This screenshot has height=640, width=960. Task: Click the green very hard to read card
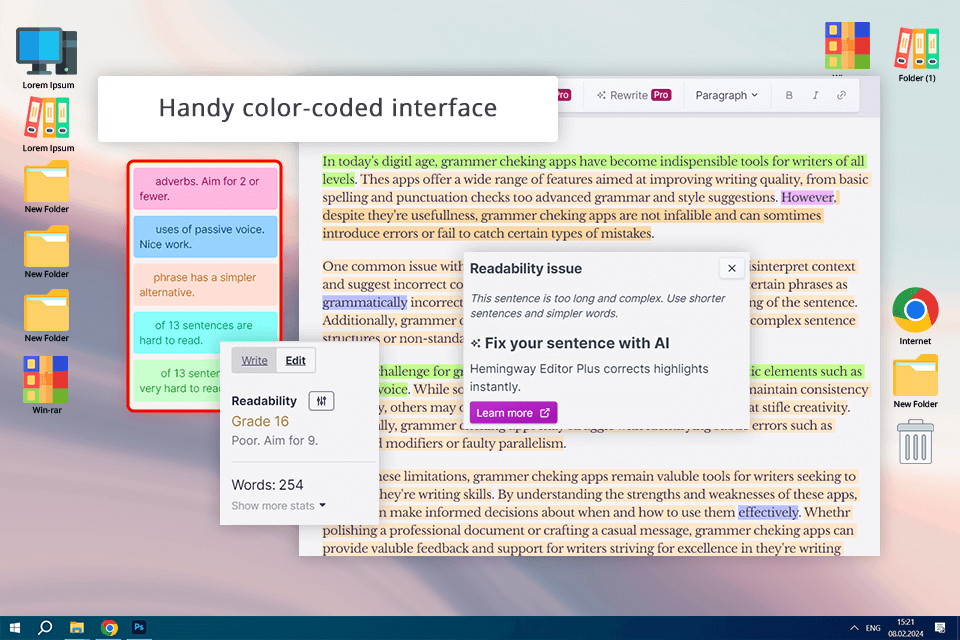coord(177,381)
